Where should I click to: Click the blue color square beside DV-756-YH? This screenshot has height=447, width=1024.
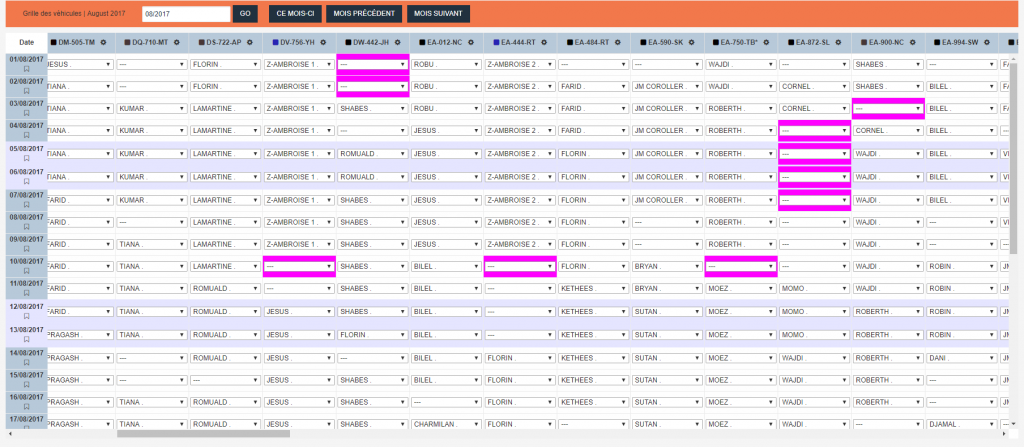(x=275, y=42)
